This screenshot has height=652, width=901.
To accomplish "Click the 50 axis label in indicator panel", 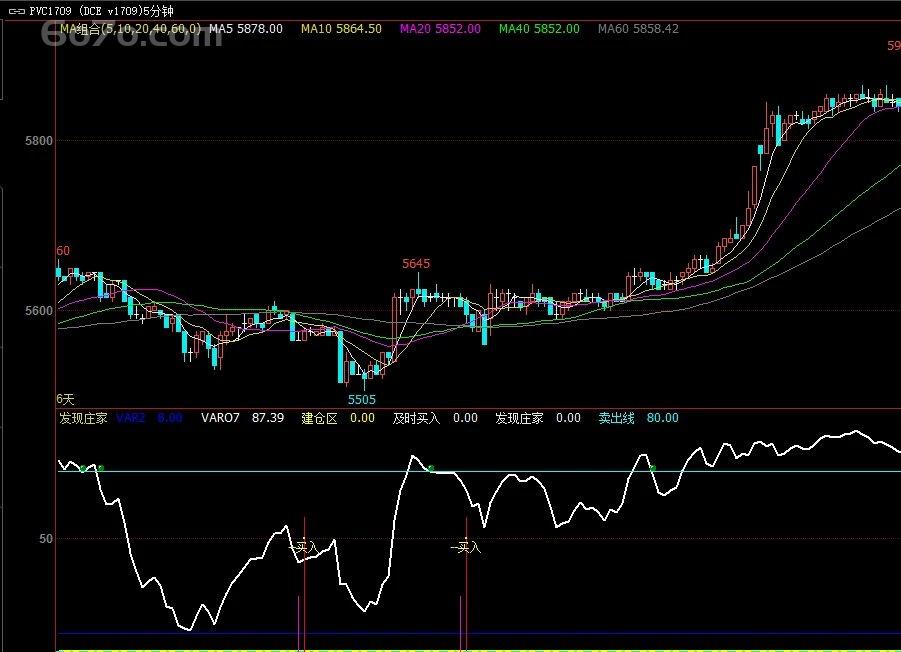I will pyautogui.click(x=45, y=539).
